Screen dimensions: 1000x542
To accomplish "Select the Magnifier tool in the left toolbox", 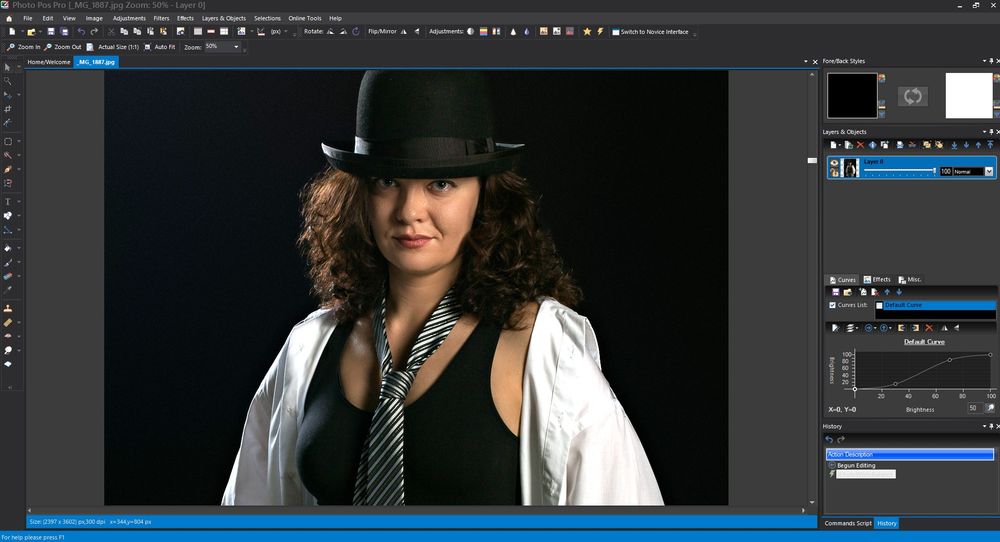I will tap(8, 81).
